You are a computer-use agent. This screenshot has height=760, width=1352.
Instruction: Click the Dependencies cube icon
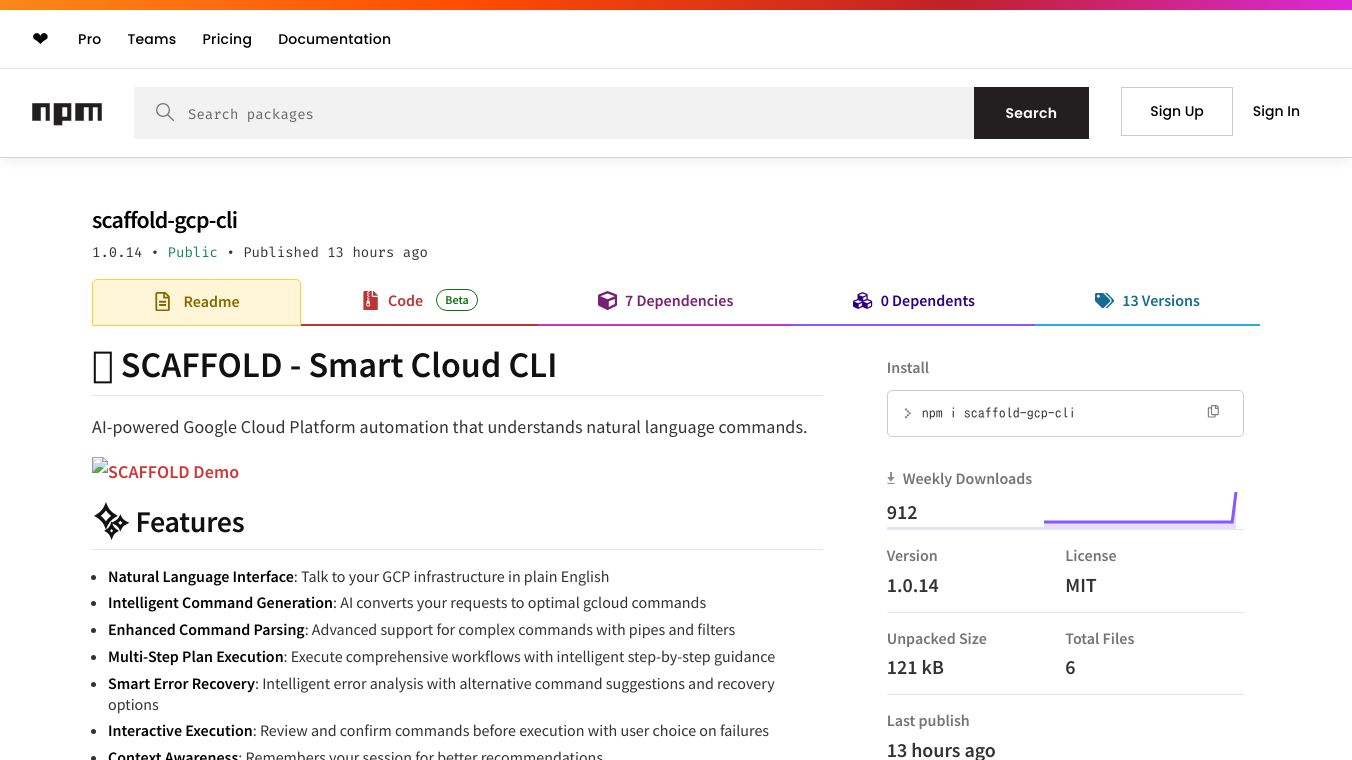607,300
